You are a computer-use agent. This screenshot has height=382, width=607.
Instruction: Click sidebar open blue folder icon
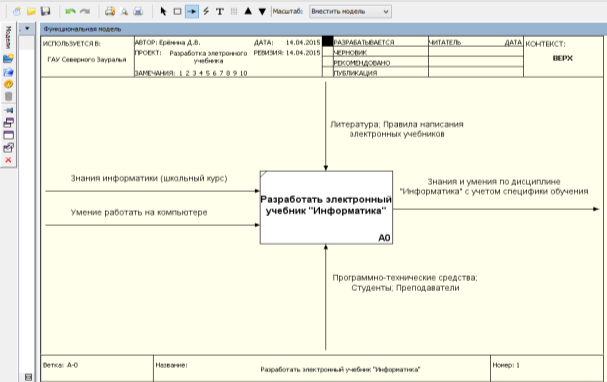9,72
